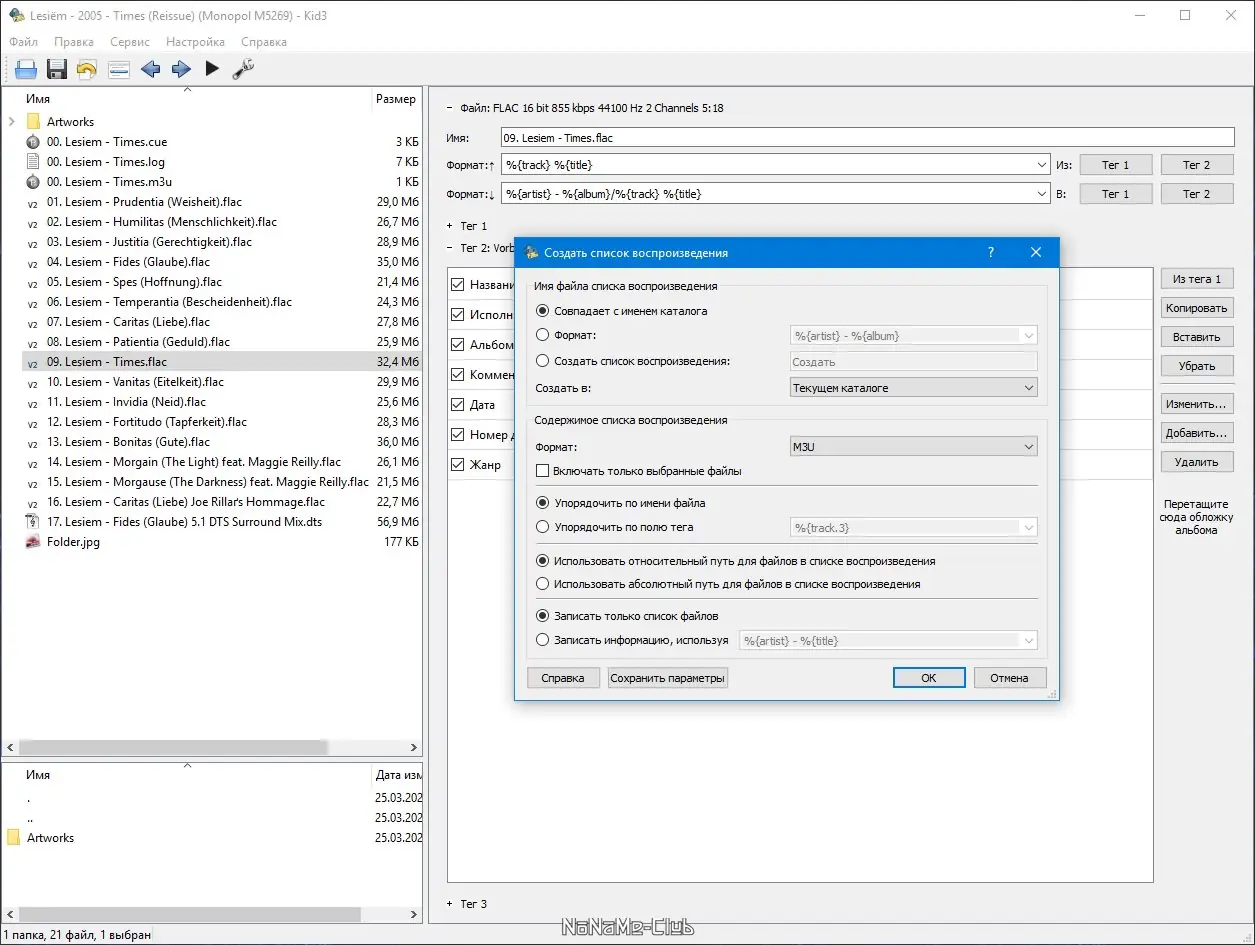Click the 'Создать' playlist name field

point(913,362)
